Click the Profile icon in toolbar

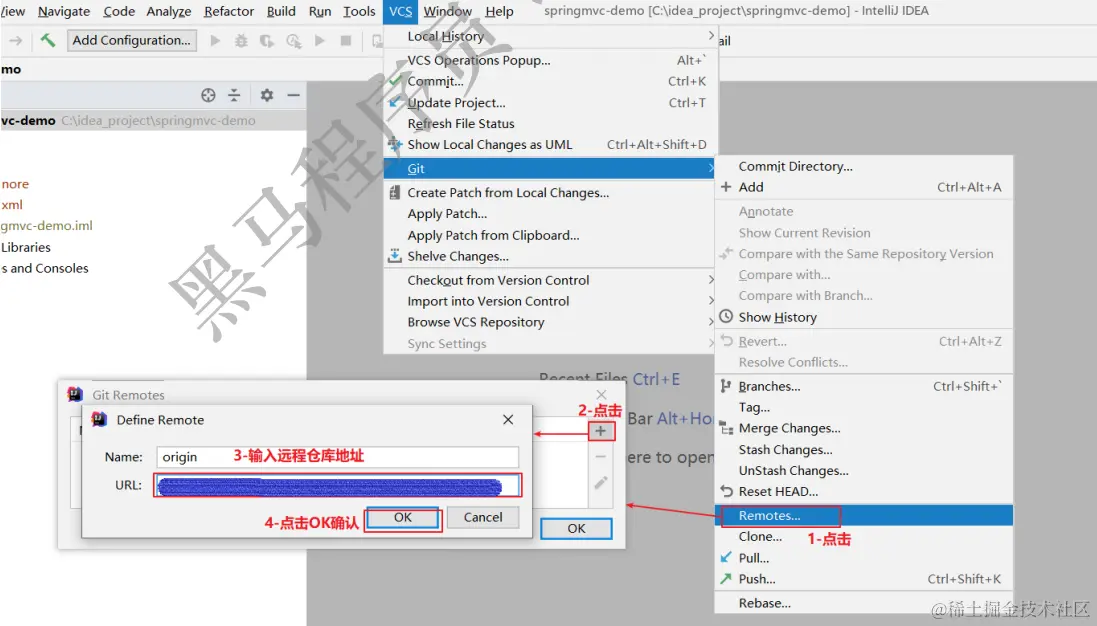coord(293,41)
